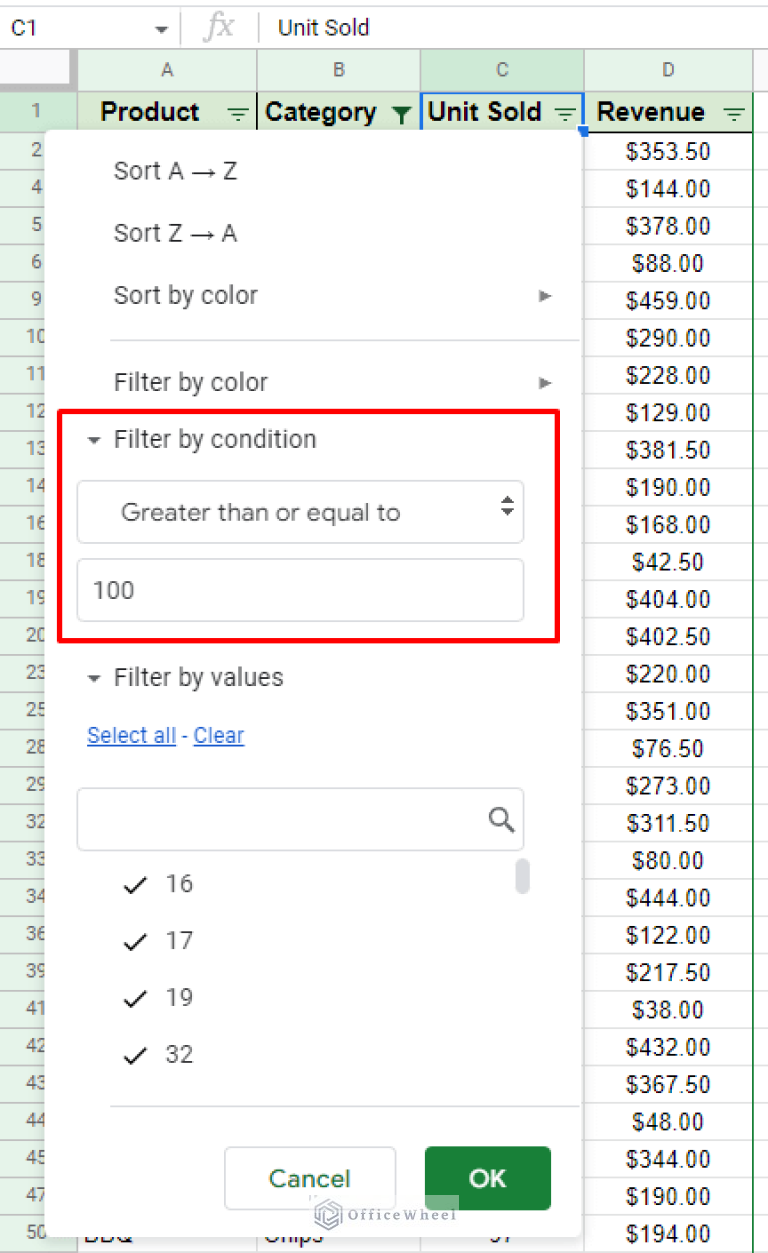Uncheck the value 16

134,883
